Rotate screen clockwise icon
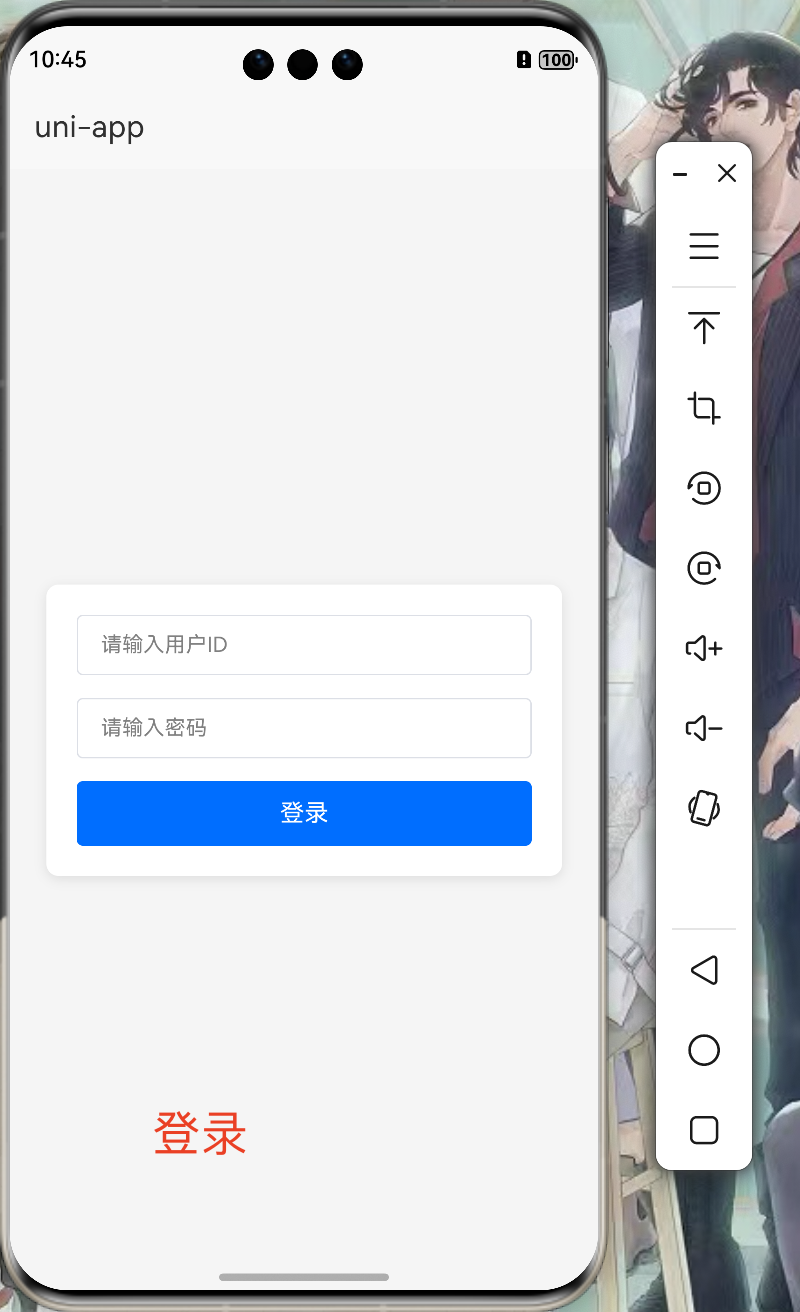This screenshot has height=1312, width=800. point(704,568)
